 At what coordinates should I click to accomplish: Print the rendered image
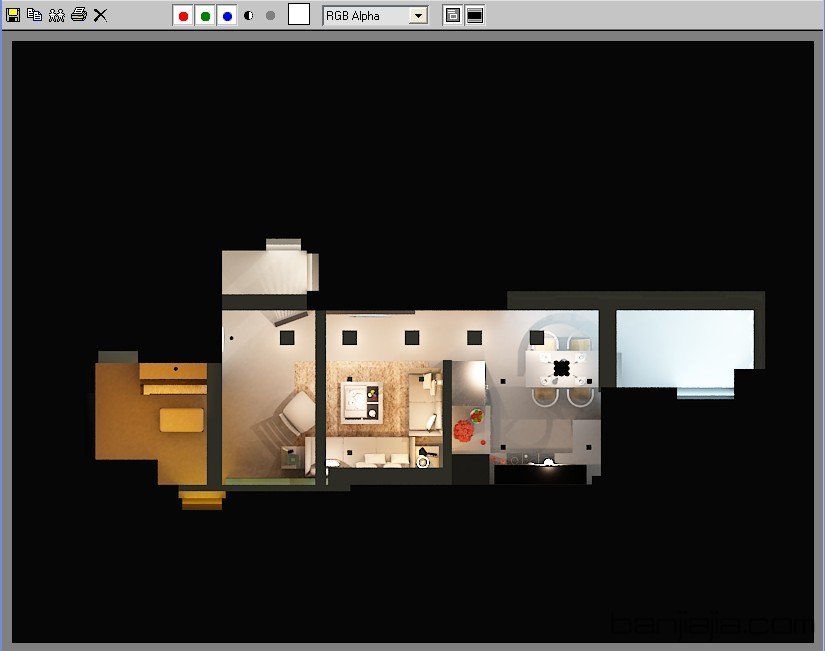79,15
